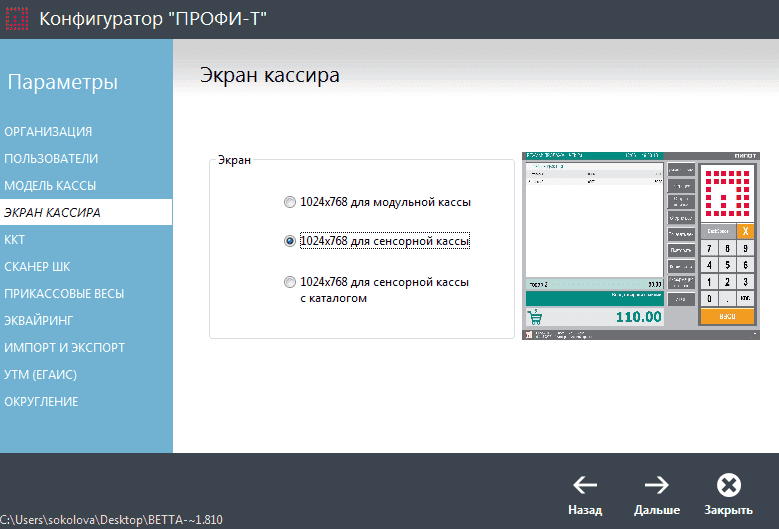Click the Экран кассира page title
This screenshot has width=779, height=529.
[270, 76]
